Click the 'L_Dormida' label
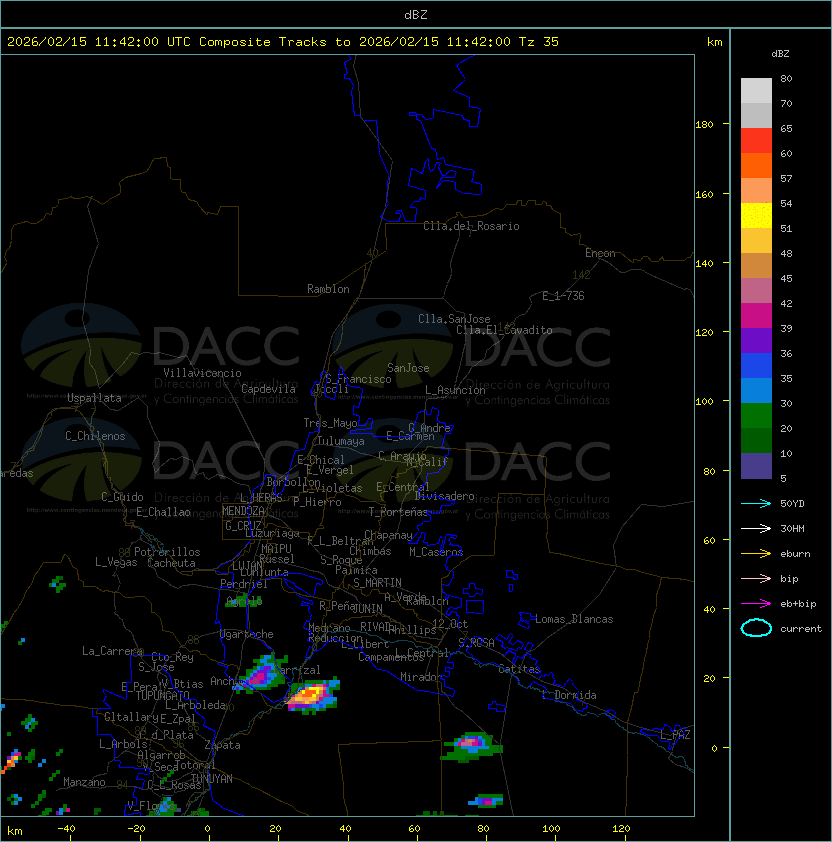Screen dimensions: 832x842 pyautogui.click(x=569, y=695)
